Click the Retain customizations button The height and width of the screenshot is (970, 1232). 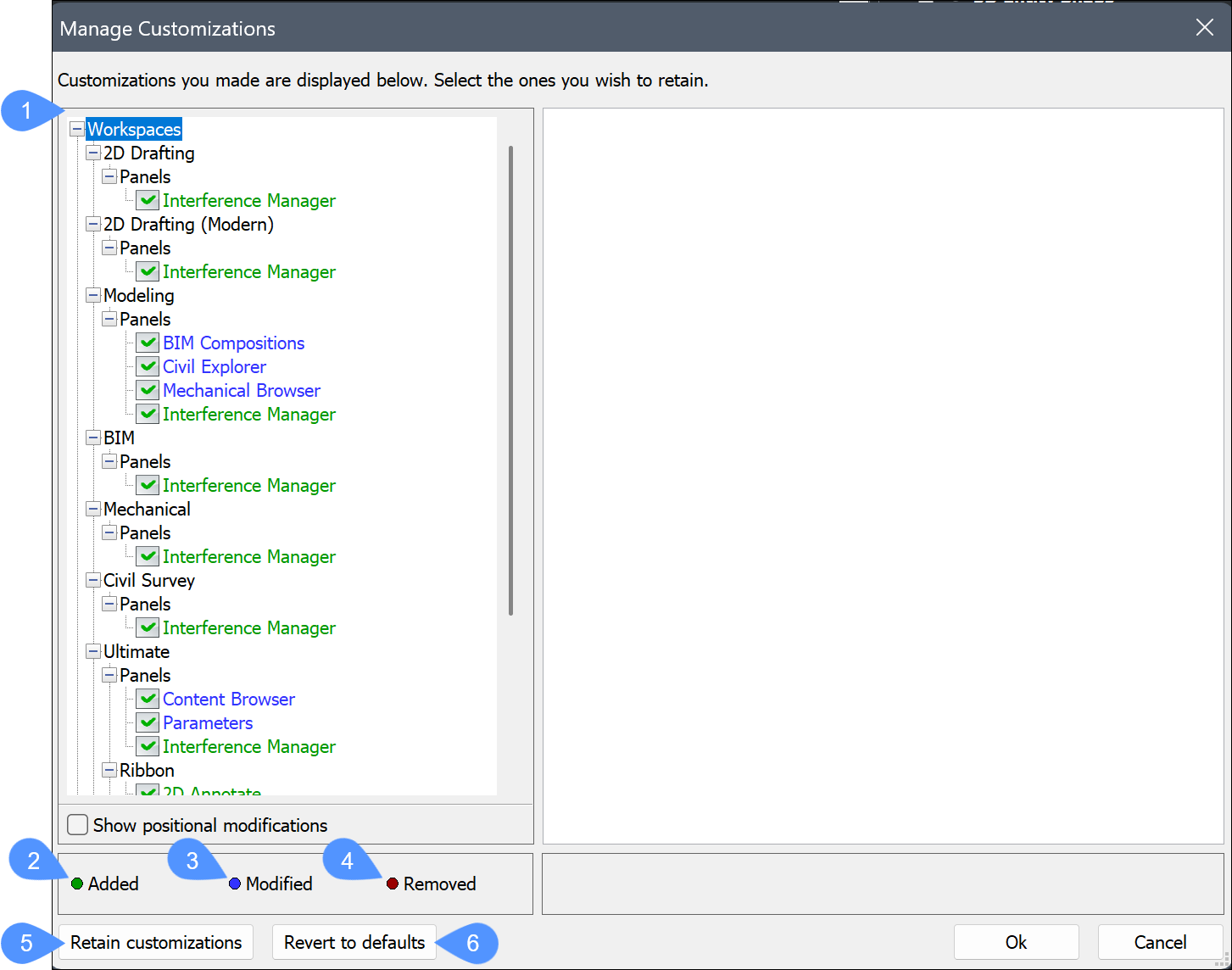[156, 942]
